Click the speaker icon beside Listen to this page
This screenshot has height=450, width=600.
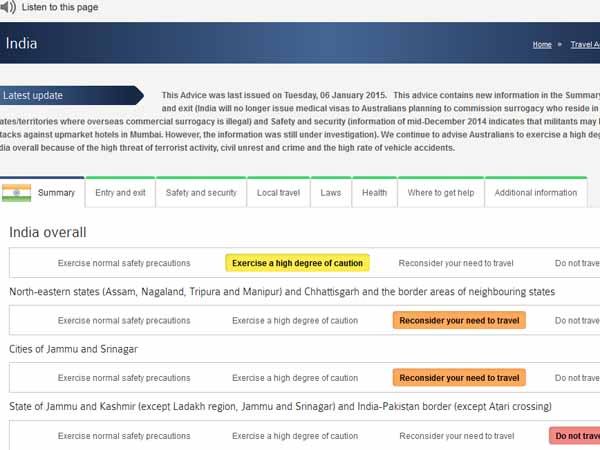coord(6,7)
